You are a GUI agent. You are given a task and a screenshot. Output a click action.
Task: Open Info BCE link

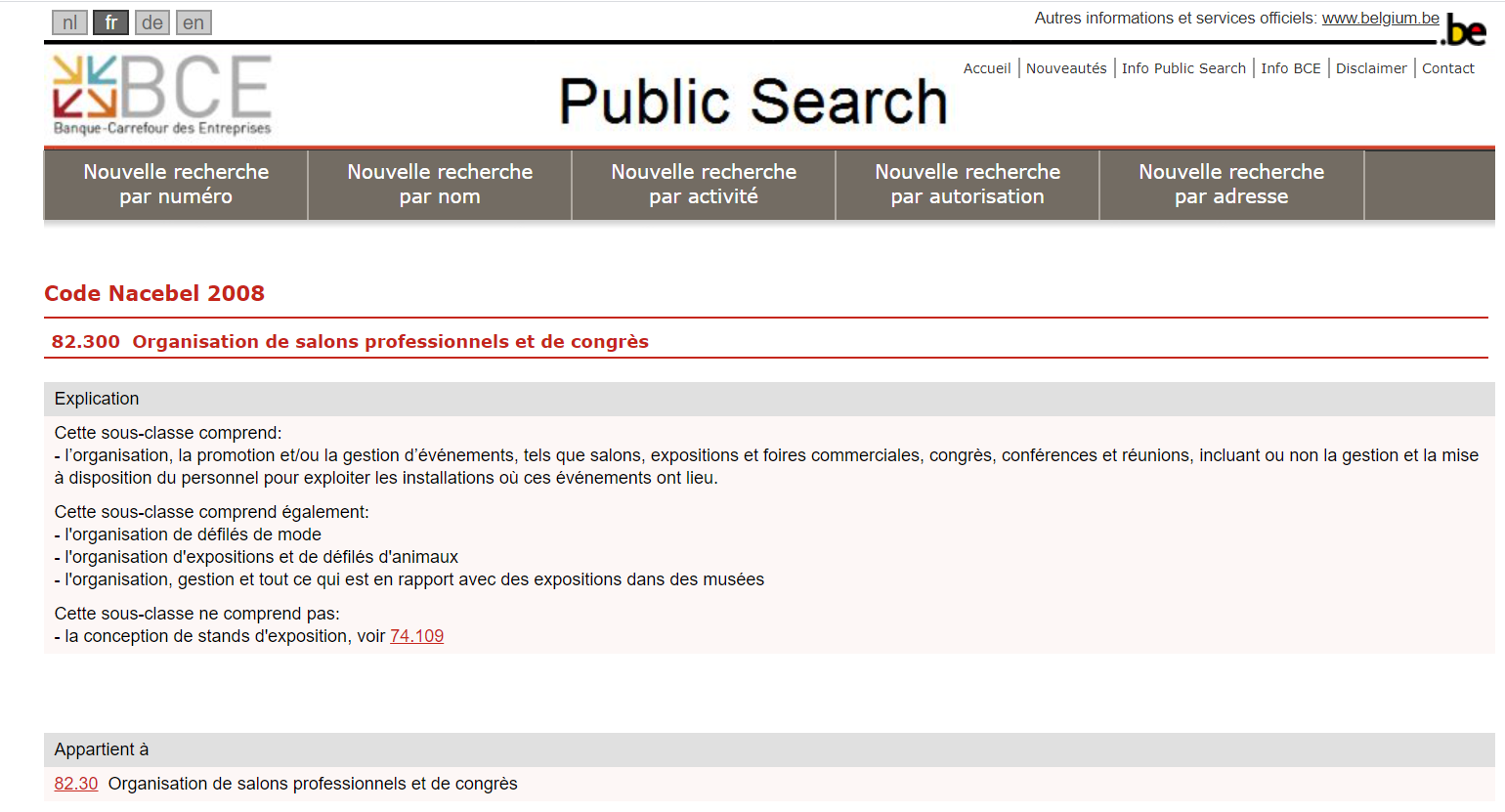(1290, 68)
